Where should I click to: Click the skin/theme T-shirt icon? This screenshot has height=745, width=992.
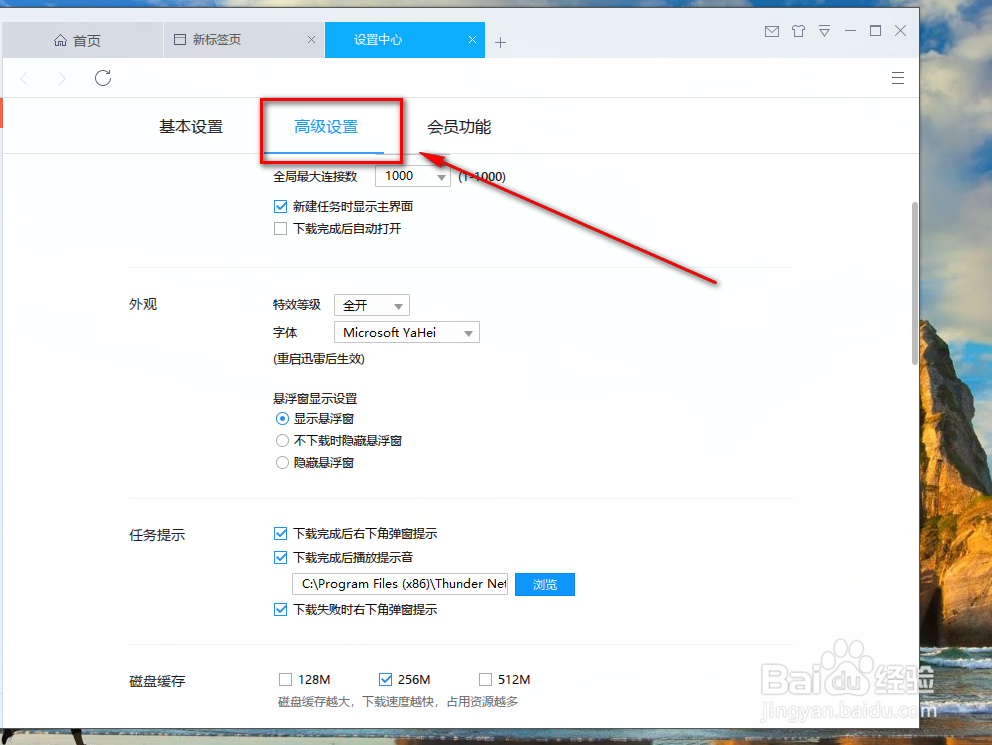coord(798,31)
